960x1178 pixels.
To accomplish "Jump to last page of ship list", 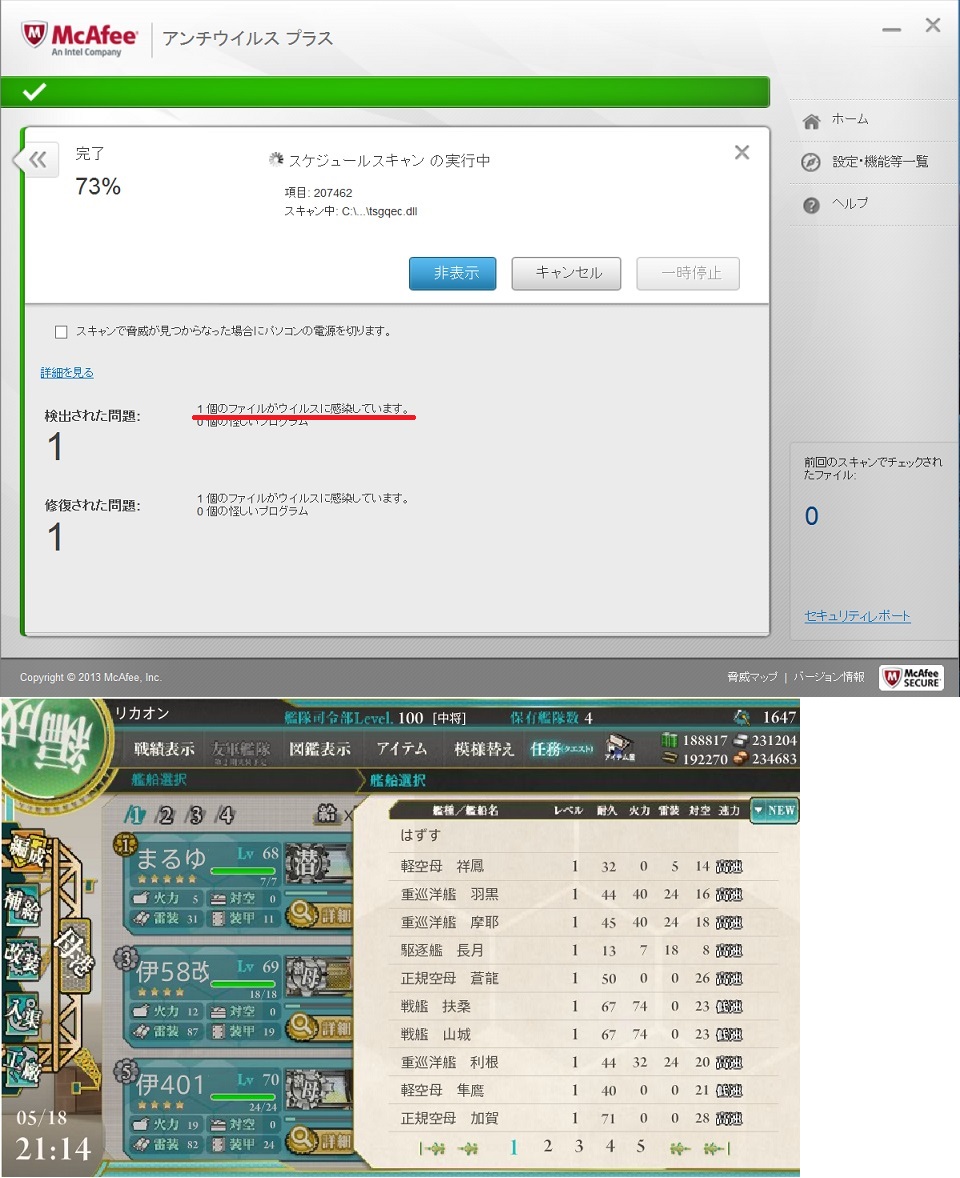I will (718, 1148).
